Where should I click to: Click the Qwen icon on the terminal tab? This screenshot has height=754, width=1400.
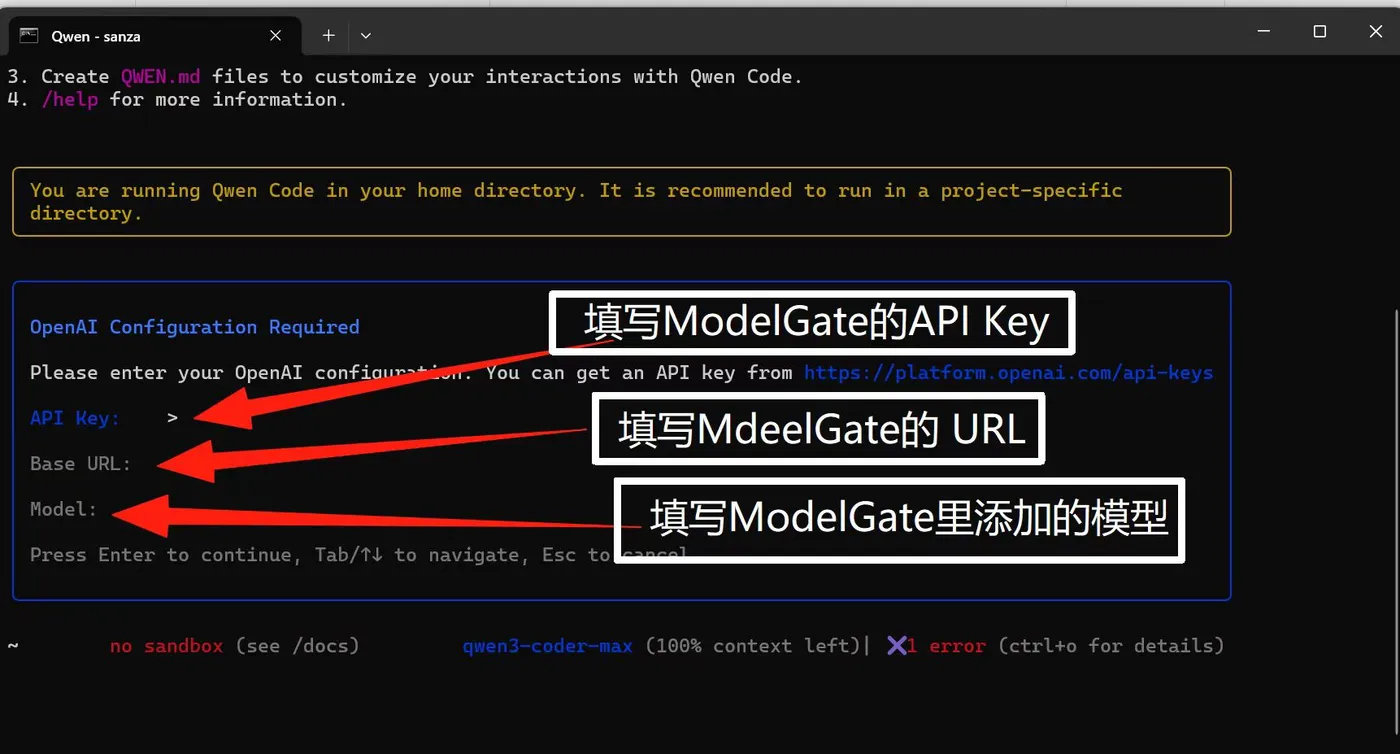click(29, 36)
